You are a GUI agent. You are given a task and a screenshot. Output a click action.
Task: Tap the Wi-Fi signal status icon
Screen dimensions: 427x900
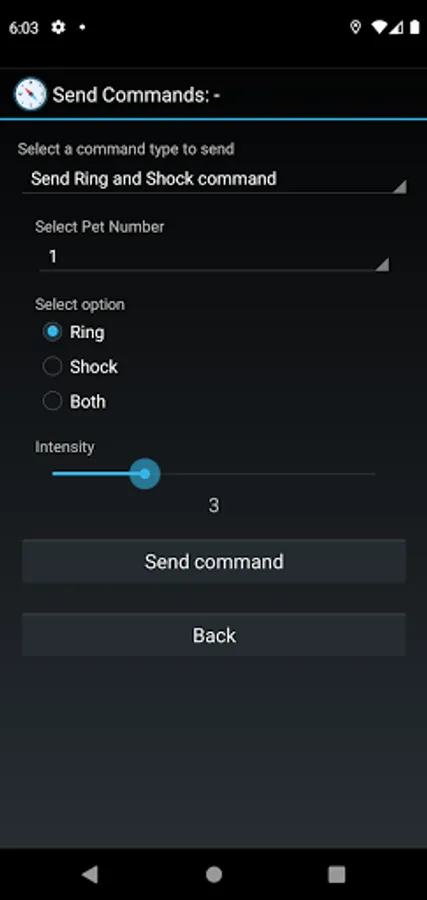point(379,27)
